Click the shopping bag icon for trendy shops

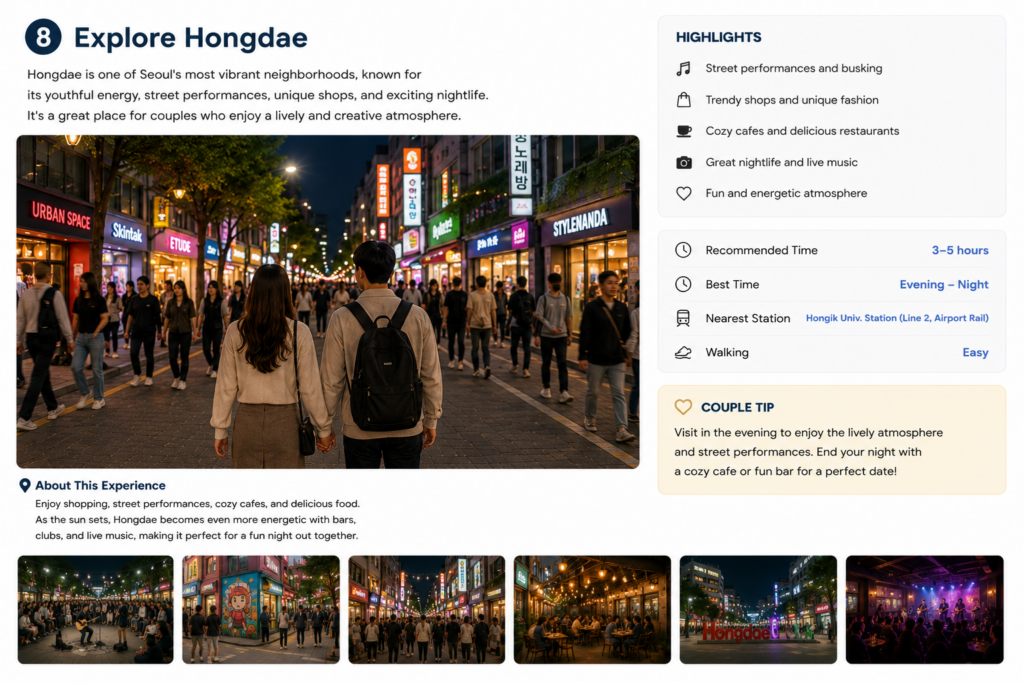(683, 100)
